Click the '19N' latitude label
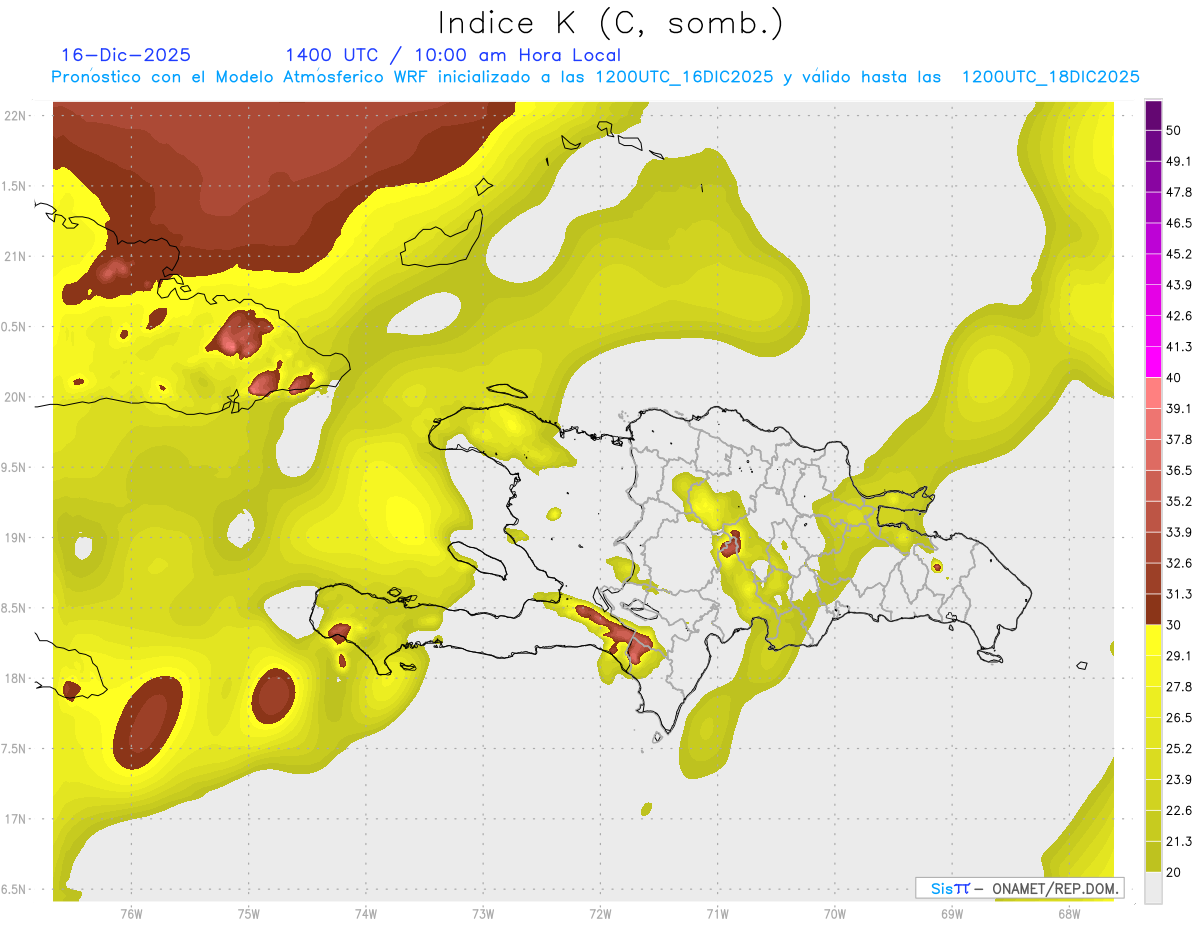This screenshot has height=927, width=1200. (x=15, y=538)
